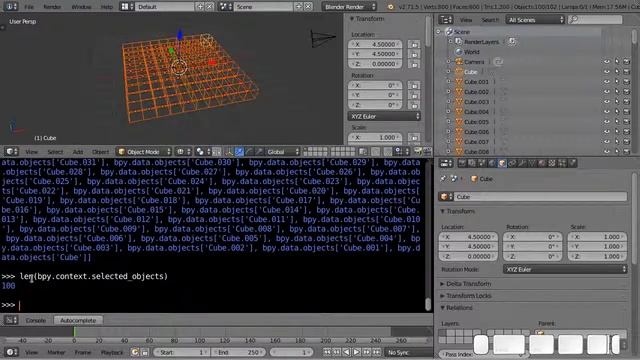
Task: Open the Scene properties tab
Action: (482, 163)
